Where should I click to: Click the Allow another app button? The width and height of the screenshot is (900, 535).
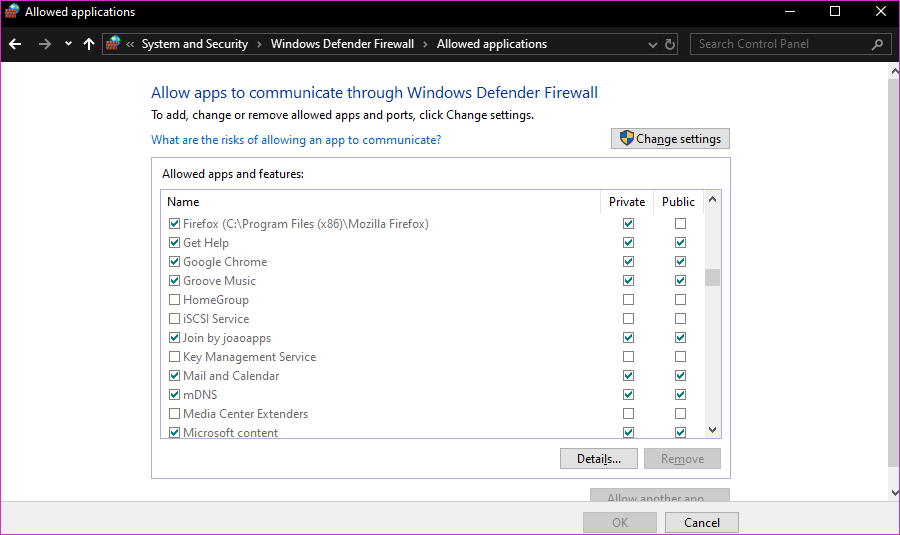(x=660, y=495)
